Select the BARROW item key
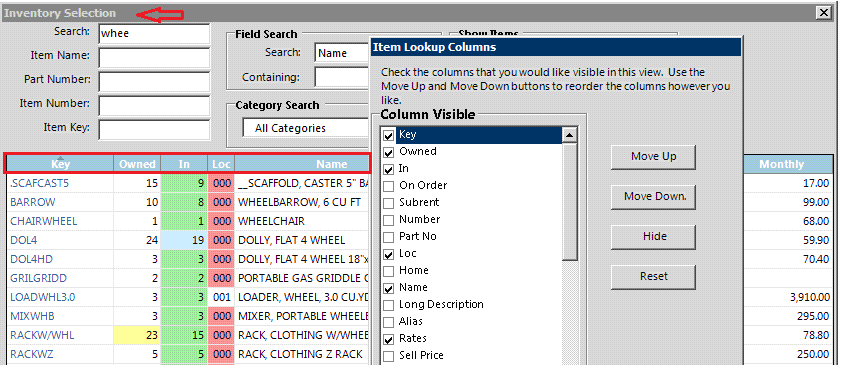Viewport: 841px width, 367px height. click(33, 202)
